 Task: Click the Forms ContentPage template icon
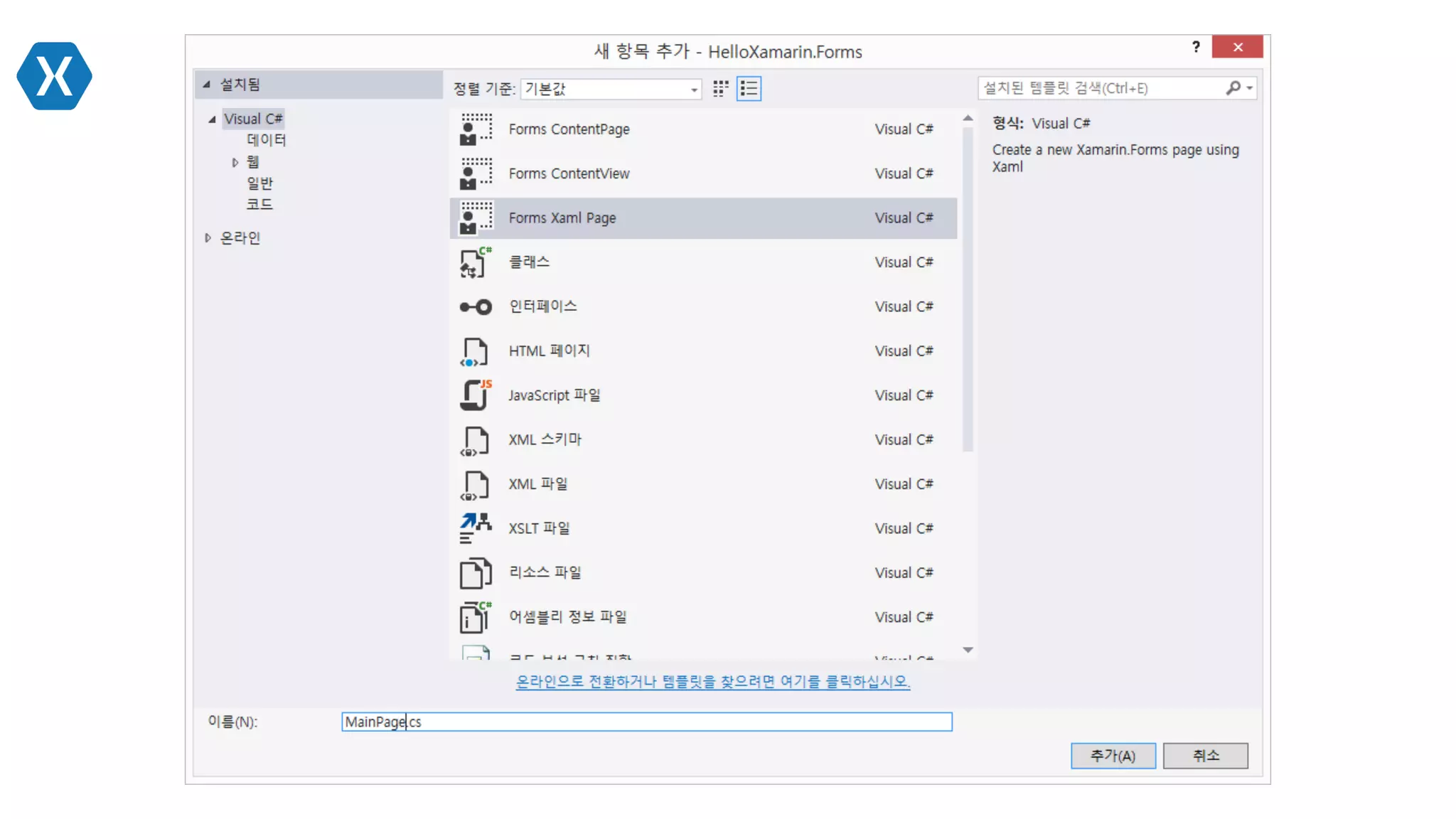pos(476,129)
